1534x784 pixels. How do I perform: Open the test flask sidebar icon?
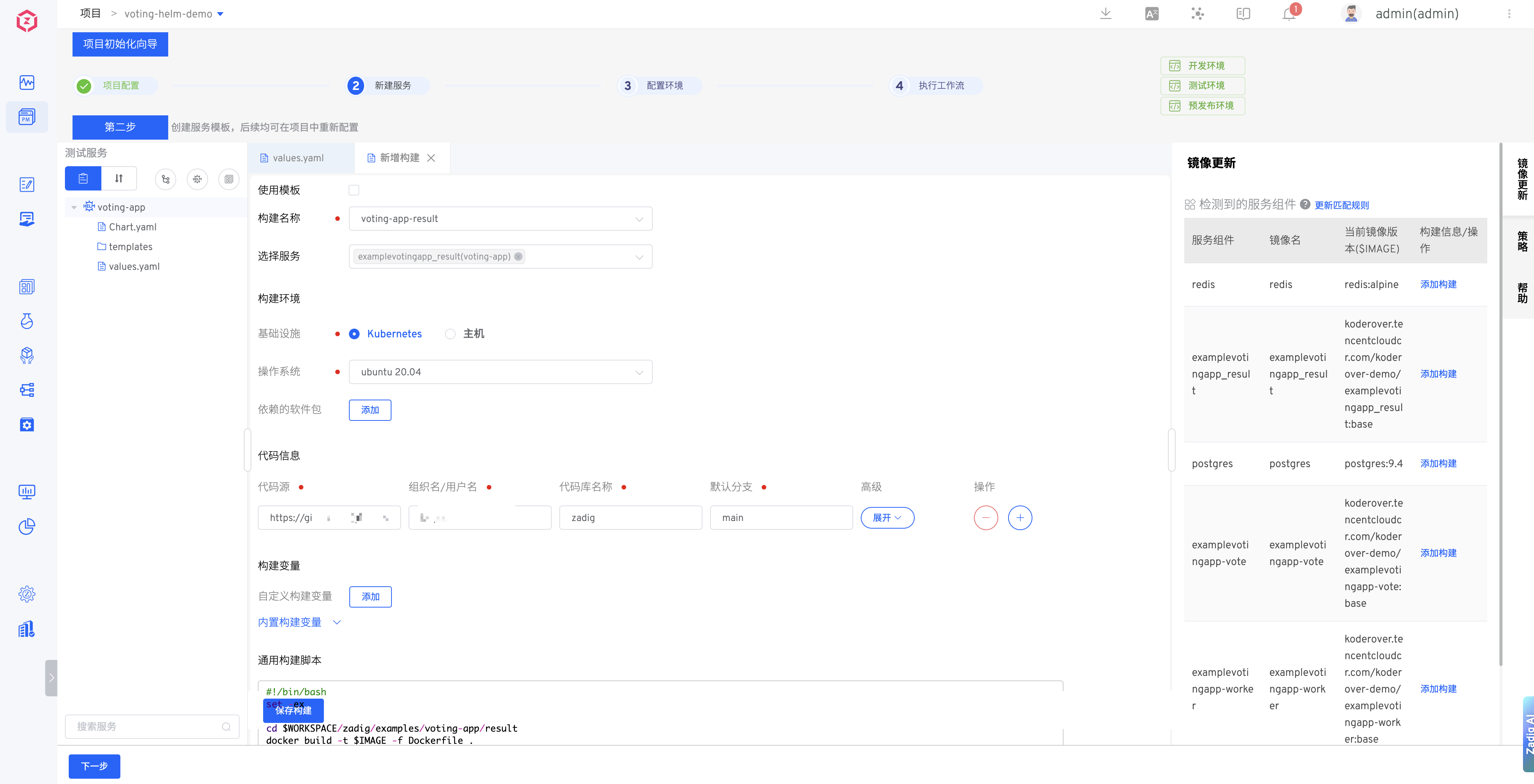(27, 321)
